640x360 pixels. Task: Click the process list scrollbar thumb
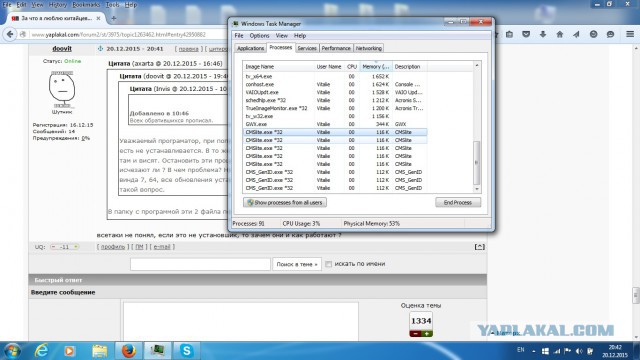pyautogui.click(x=476, y=162)
